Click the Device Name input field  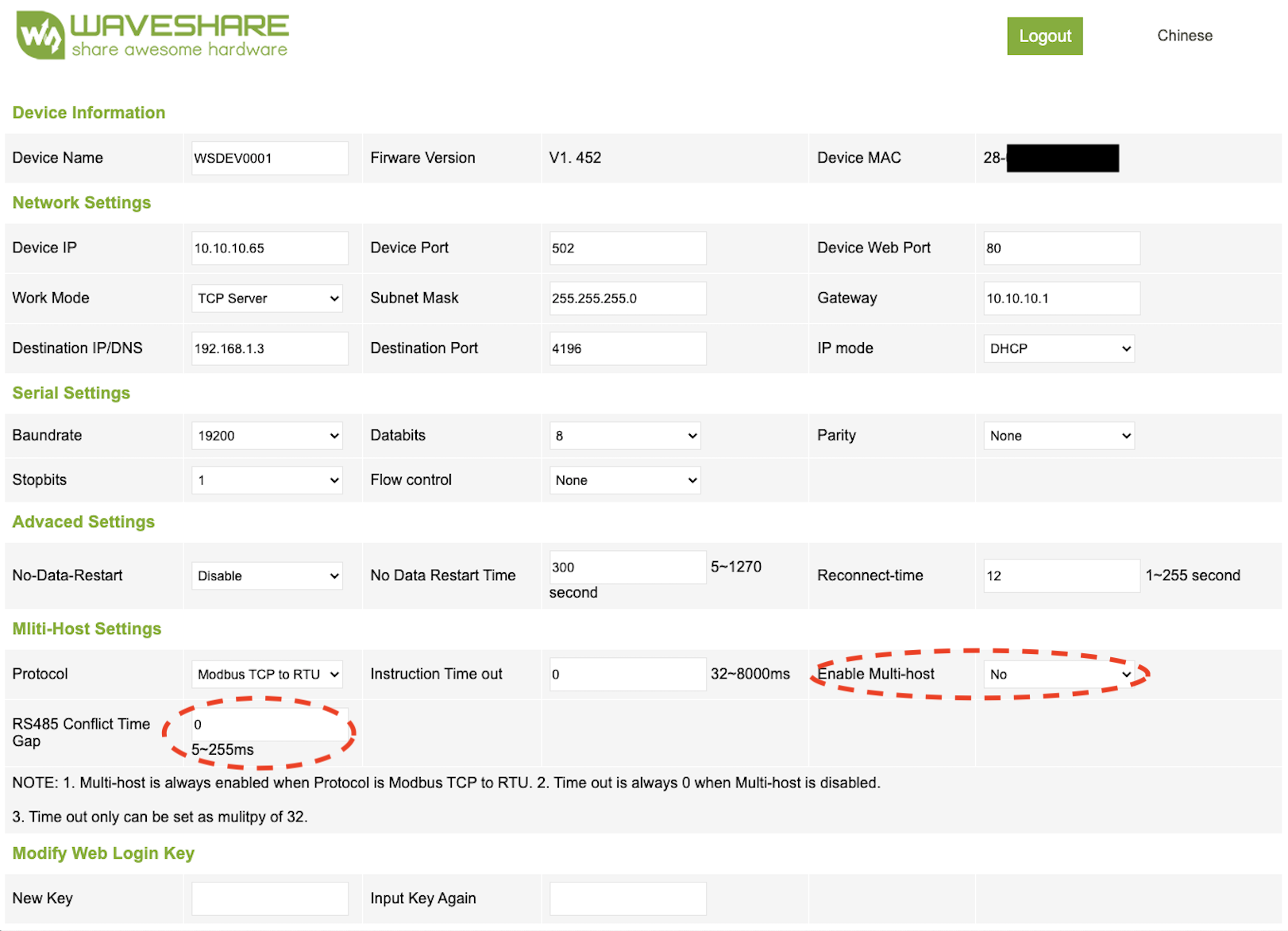pos(269,158)
